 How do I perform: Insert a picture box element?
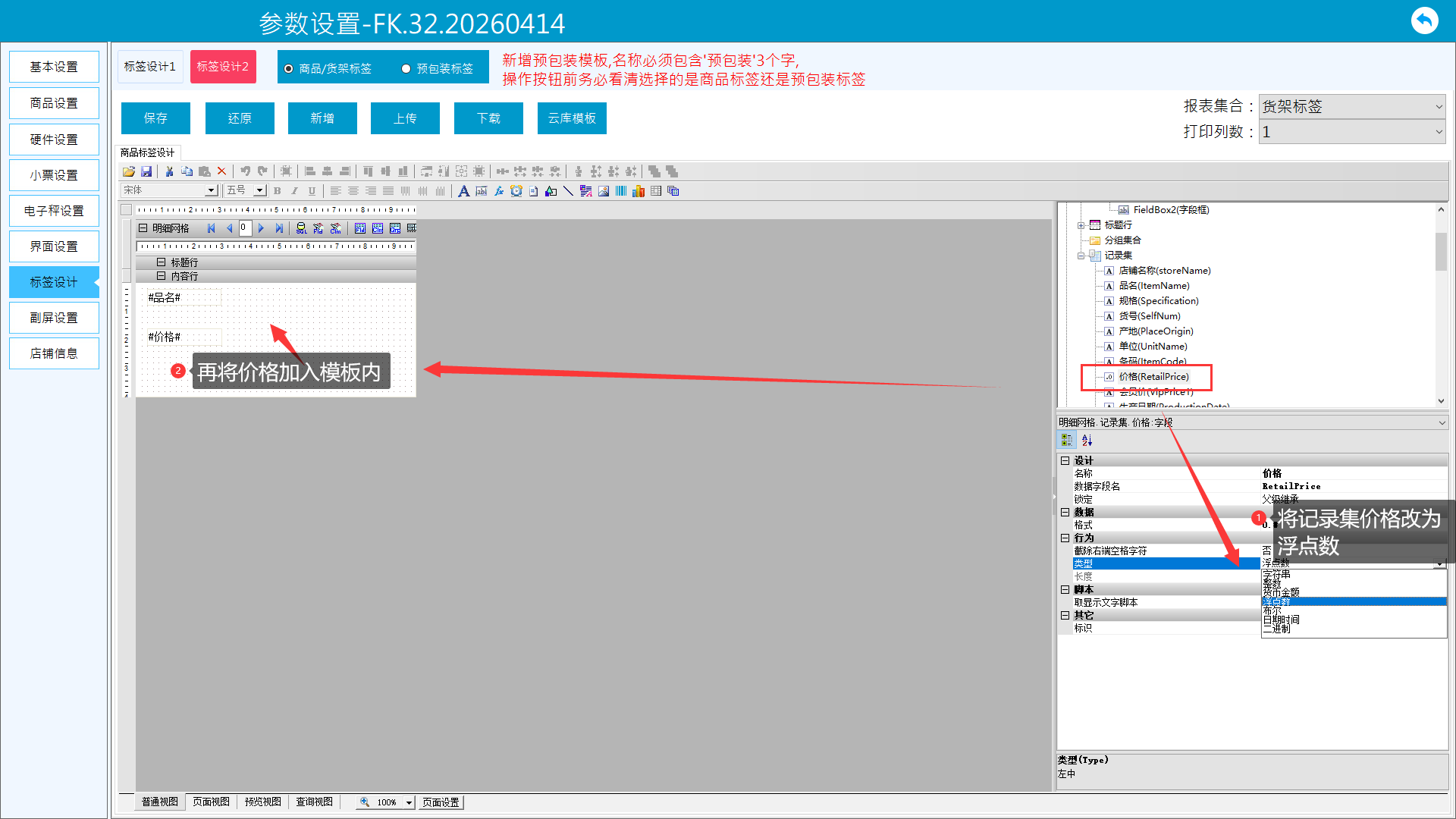click(604, 191)
